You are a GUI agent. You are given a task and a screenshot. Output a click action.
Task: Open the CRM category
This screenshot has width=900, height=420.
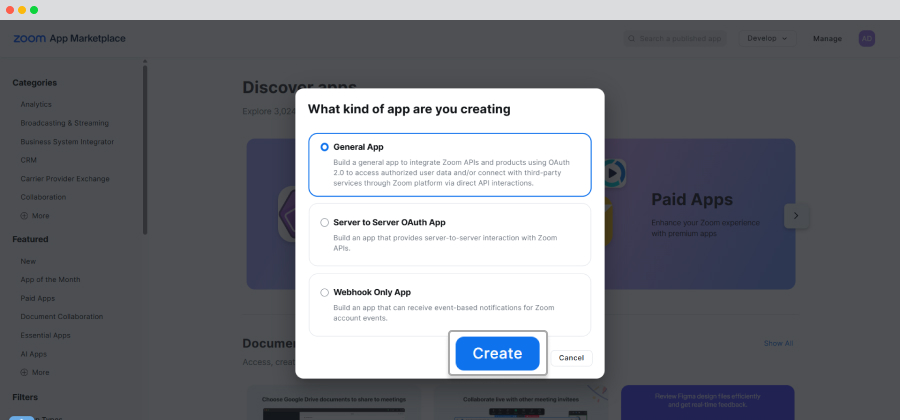29,160
